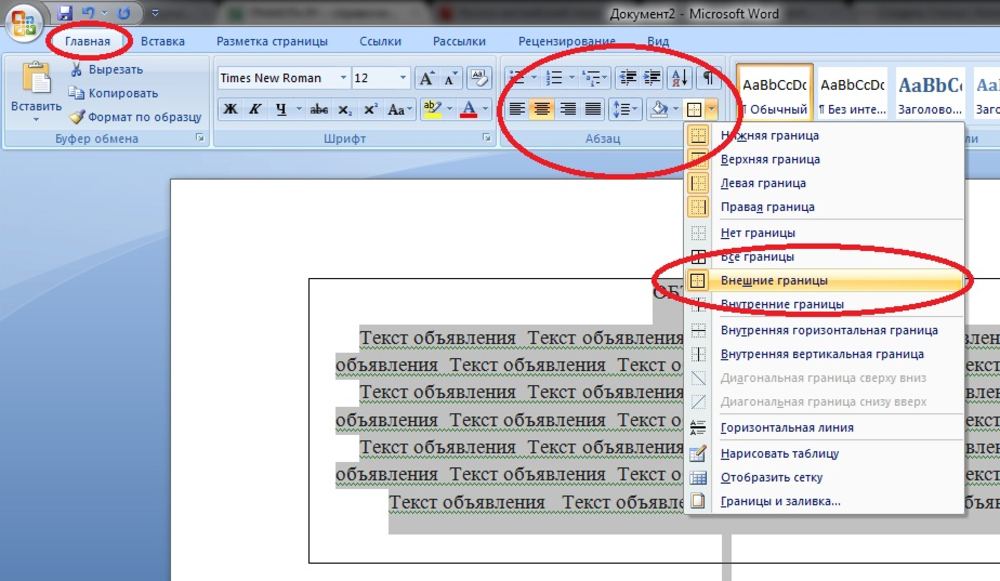Click the Times New Roman font box
1000x581 pixels.
(277, 78)
